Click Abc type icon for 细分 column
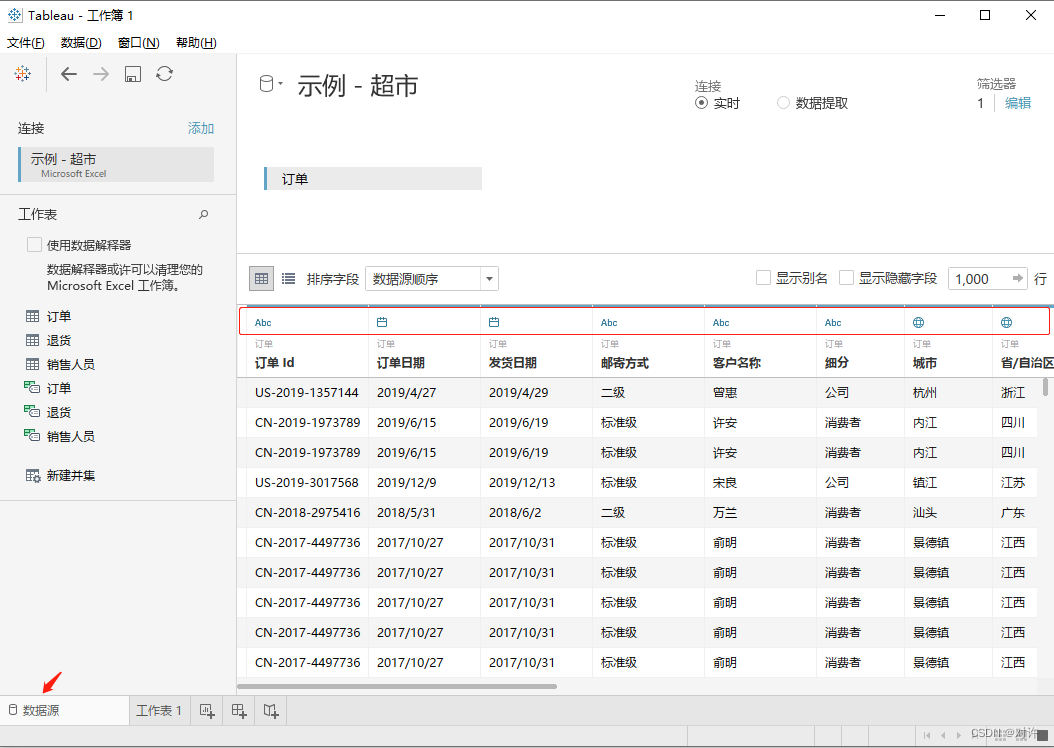Viewport: 1054px width, 748px height. [833, 323]
